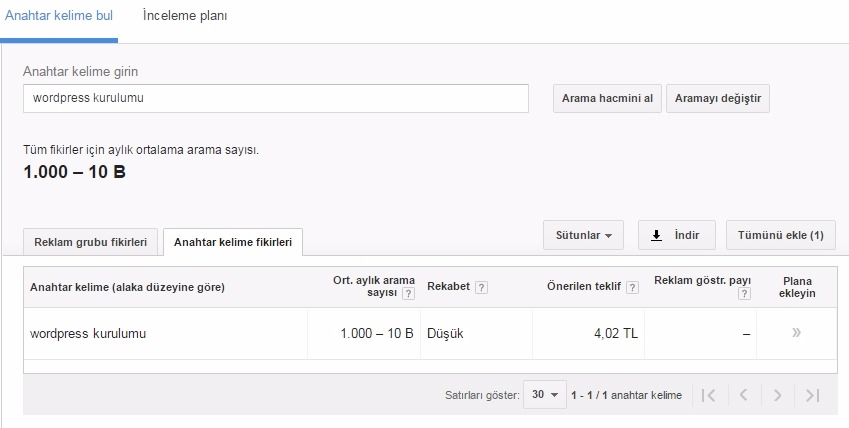Image resolution: width=849 pixels, height=428 pixels.
Task: Download results with İndir button
Action: coord(677,235)
